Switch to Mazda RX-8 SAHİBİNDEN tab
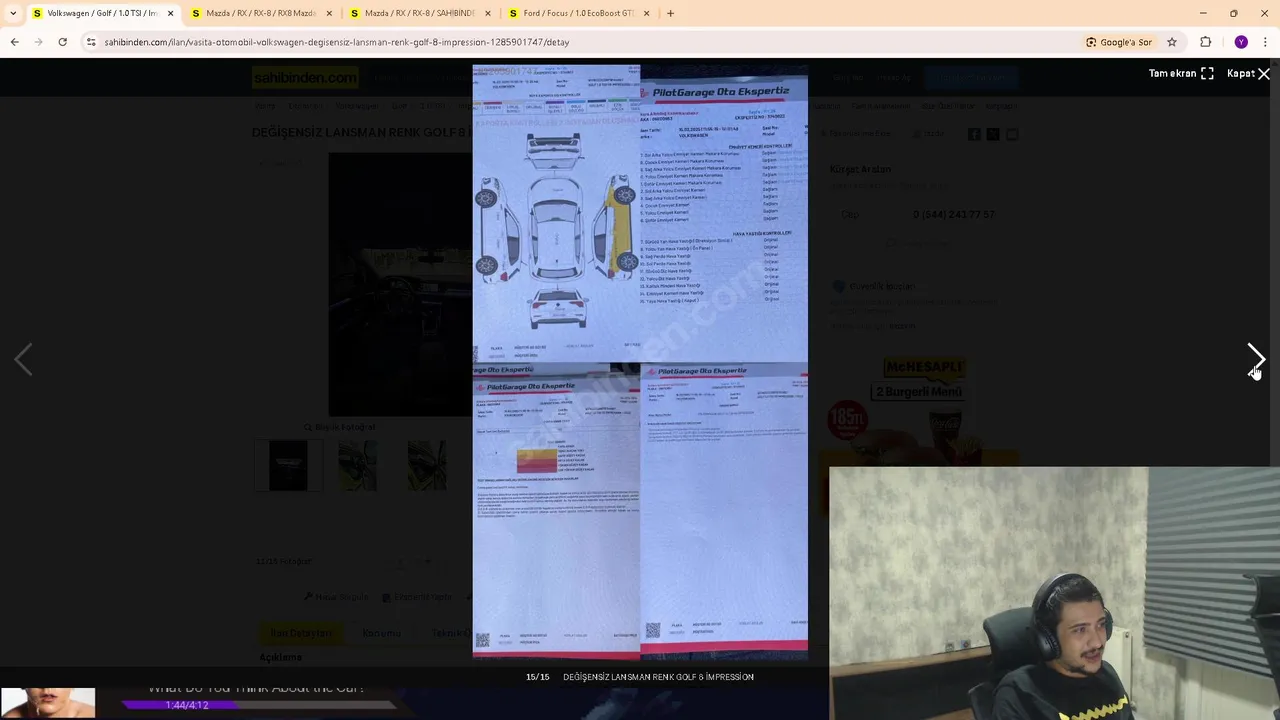Image resolution: width=1280 pixels, height=720 pixels. tap(419, 13)
